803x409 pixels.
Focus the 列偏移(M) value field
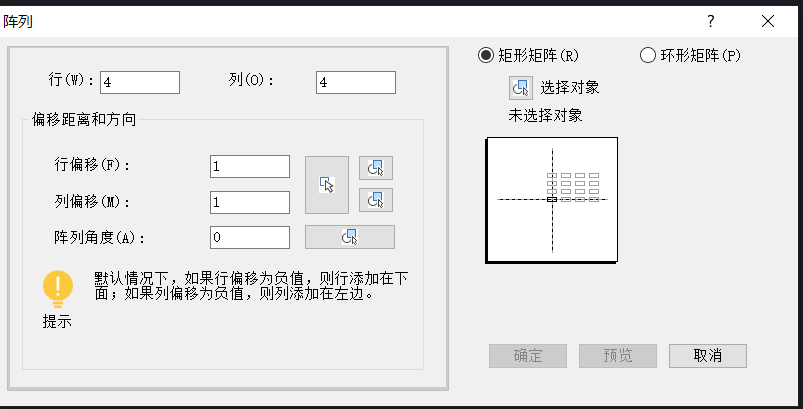pos(250,202)
